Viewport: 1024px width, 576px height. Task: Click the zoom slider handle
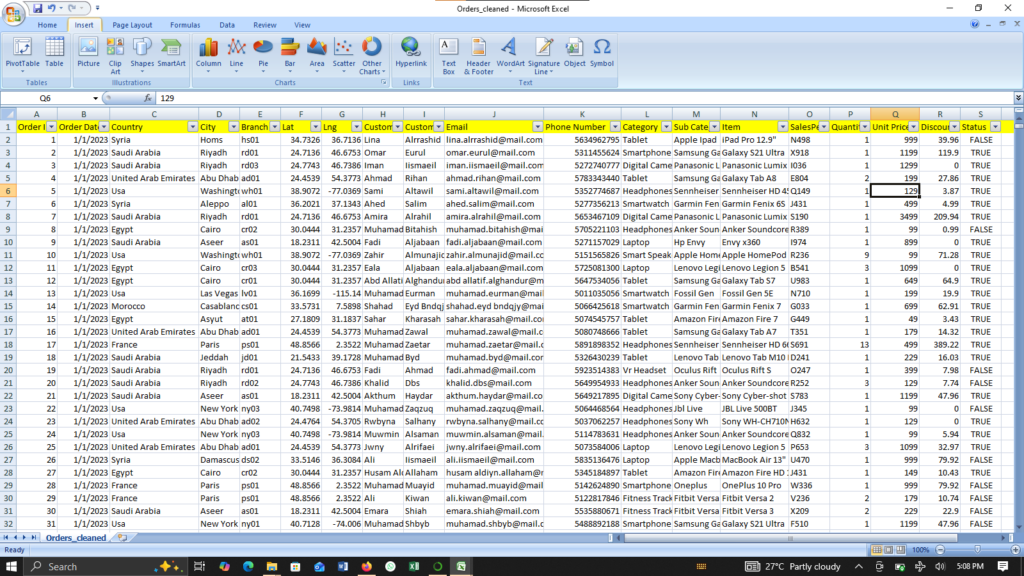pyautogui.click(x=978, y=550)
